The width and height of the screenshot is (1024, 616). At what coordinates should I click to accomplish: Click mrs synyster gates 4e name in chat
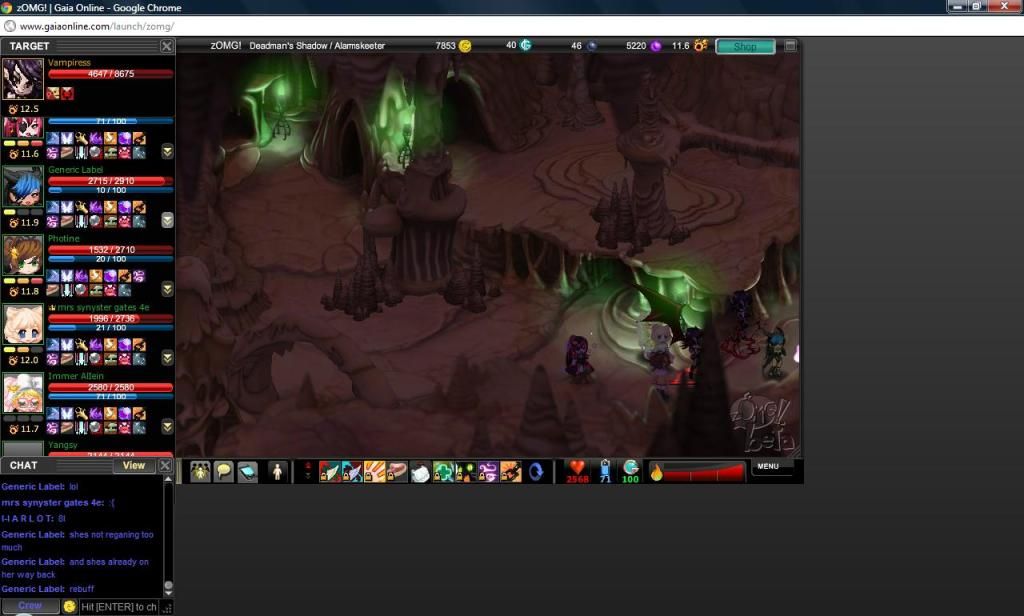(x=53, y=502)
